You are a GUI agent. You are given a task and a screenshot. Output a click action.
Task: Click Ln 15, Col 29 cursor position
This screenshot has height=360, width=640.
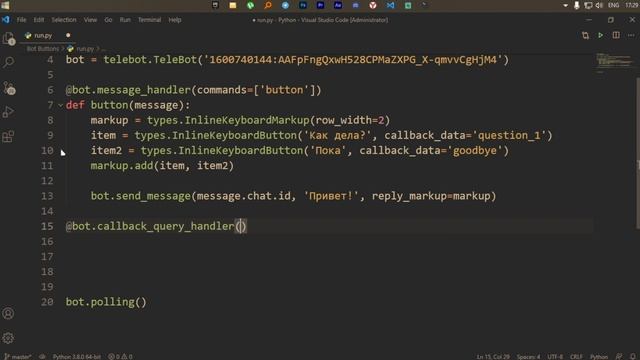coord(493,356)
